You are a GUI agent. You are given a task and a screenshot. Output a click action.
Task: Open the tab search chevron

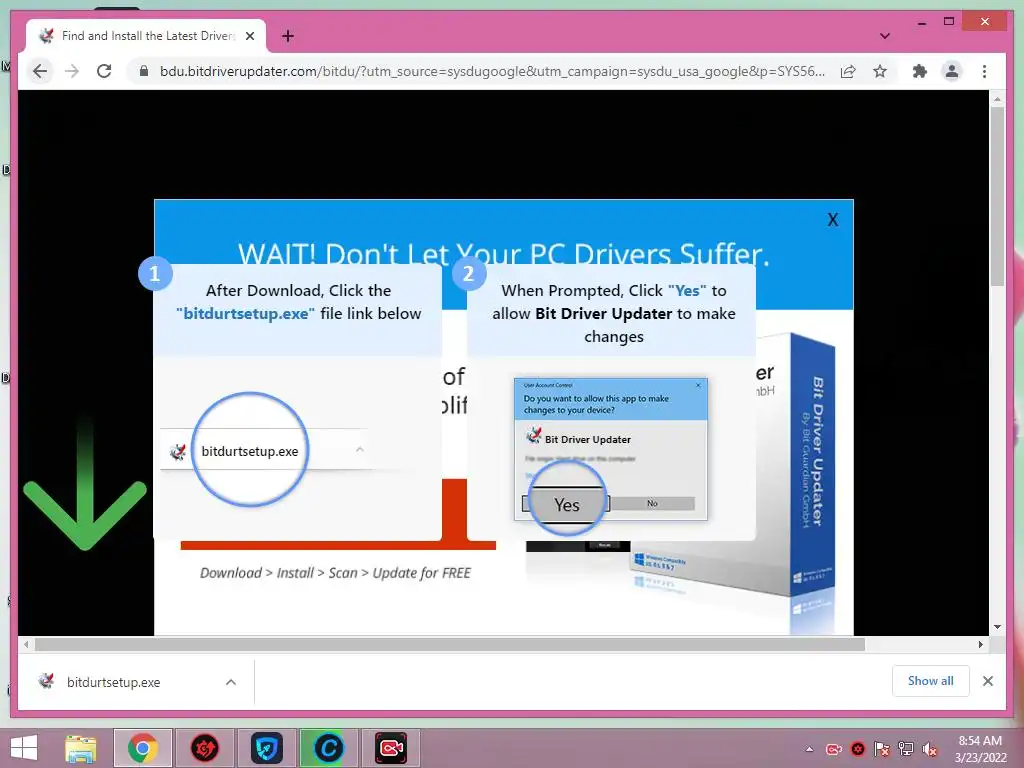tap(885, 36)
